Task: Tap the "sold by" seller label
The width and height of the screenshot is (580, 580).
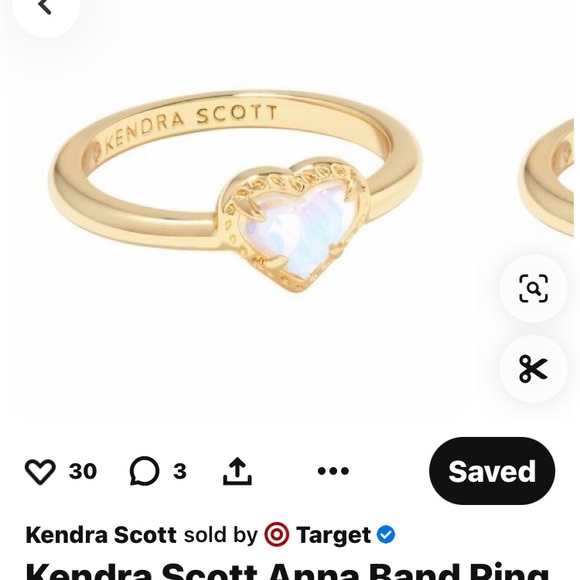Action: tap(221, 535)
